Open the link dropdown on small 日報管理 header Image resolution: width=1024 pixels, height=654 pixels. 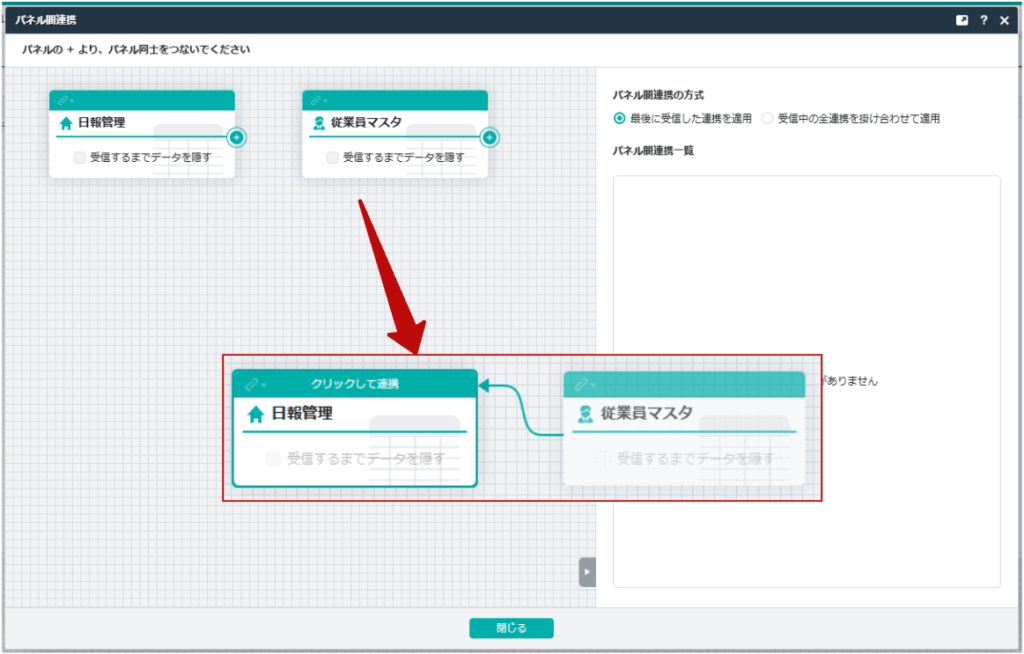point(66,100)
